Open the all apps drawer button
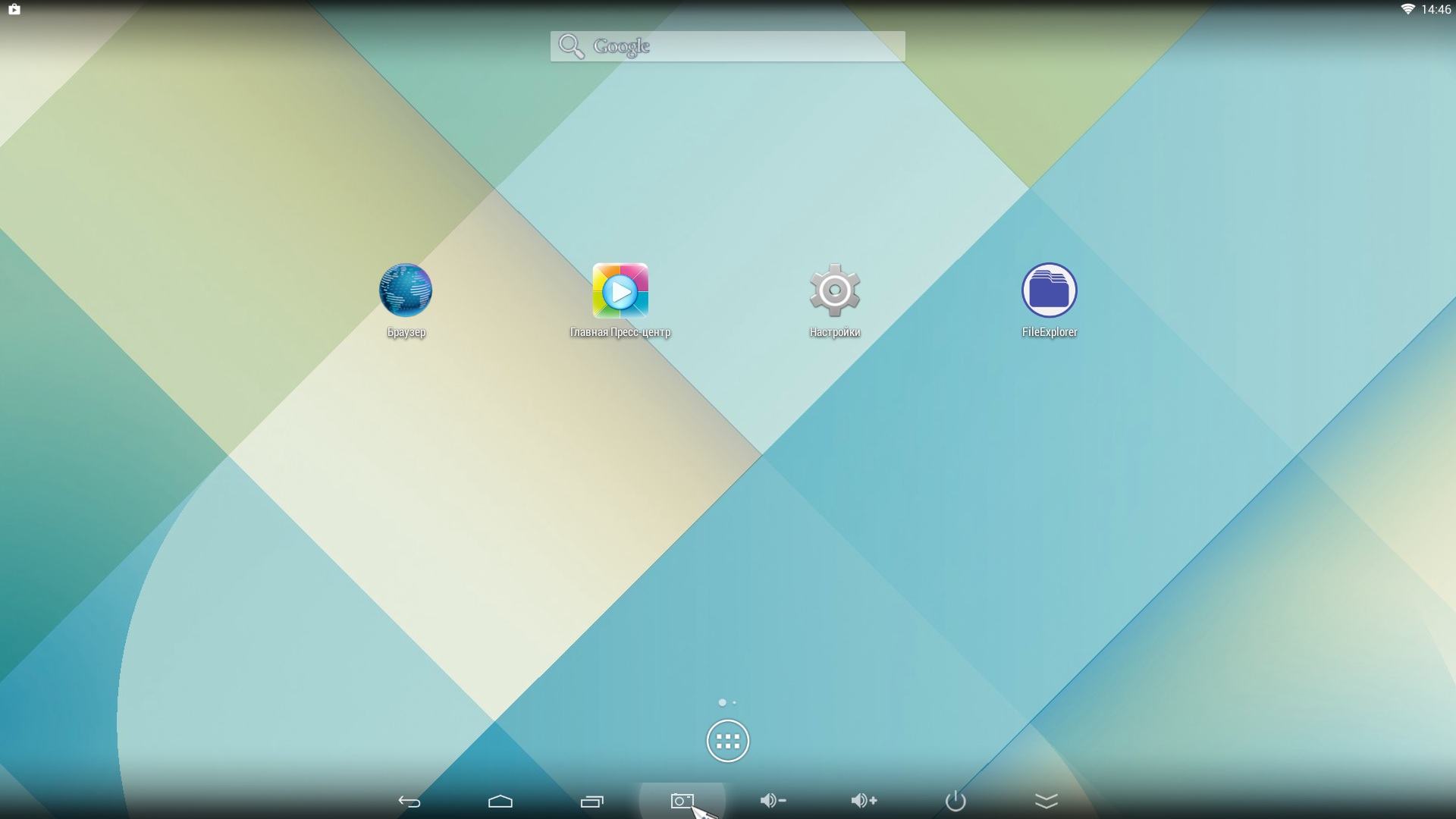The height and width of the screenshot is (819, 1456). (727, 741)
